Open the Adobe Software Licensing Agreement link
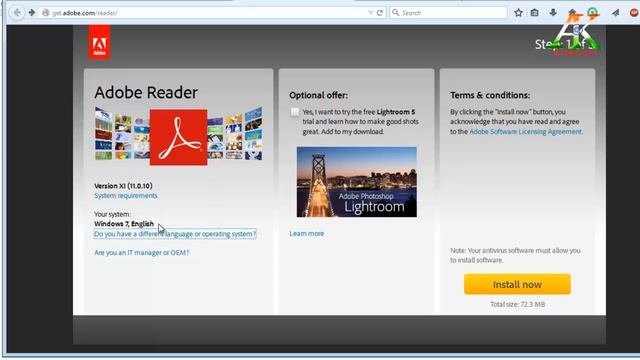The height and width of the screenshot is (360, 640). coord(525,131)
